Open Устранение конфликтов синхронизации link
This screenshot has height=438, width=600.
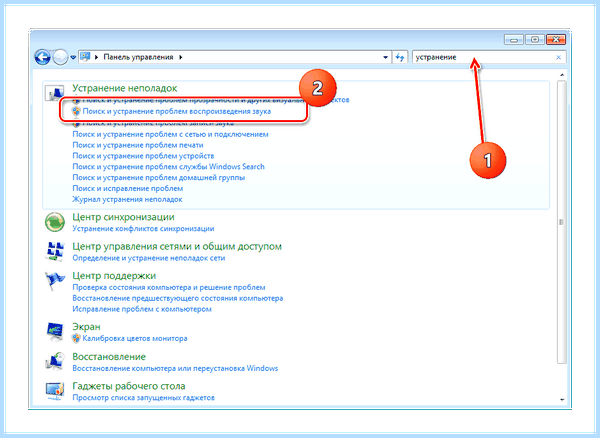click(143, 228)
